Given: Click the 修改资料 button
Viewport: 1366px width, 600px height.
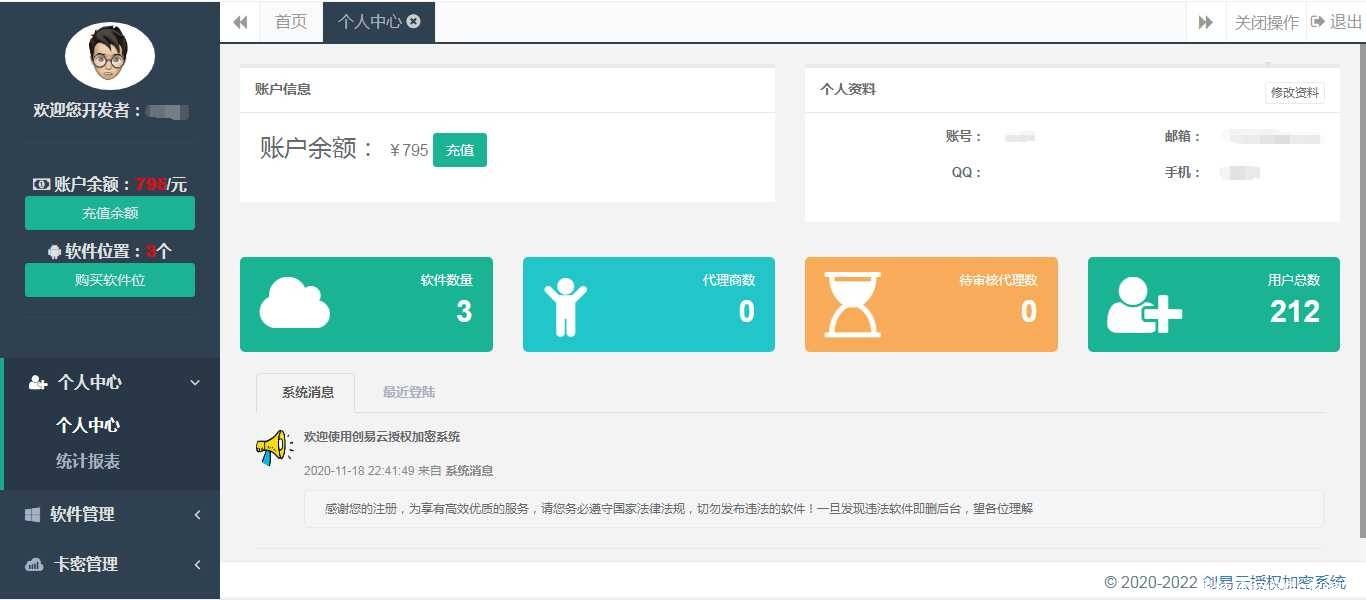Looking at the screenshot, I should pos(1295,93).
